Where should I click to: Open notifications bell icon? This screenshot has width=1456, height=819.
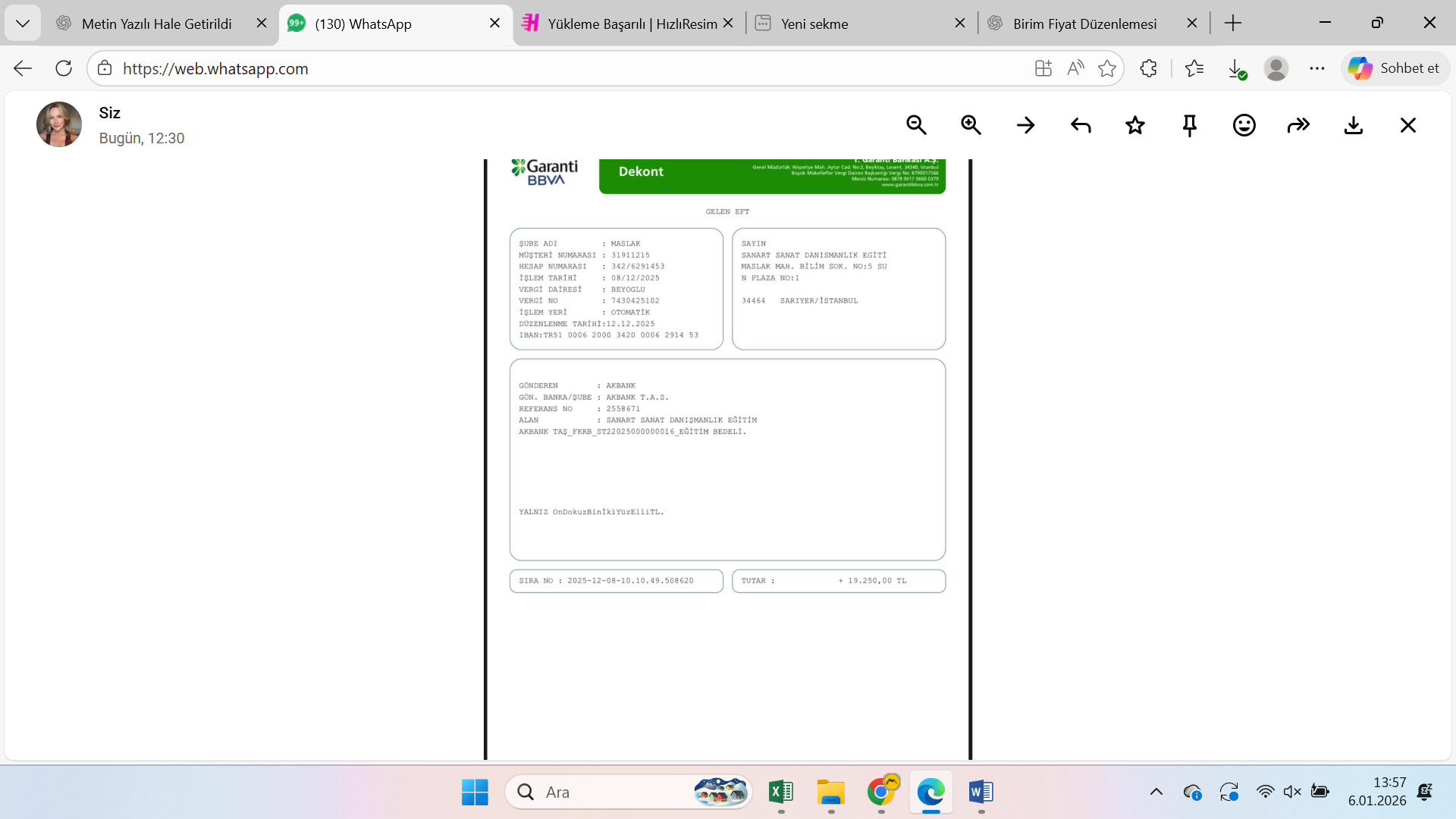1425,792
